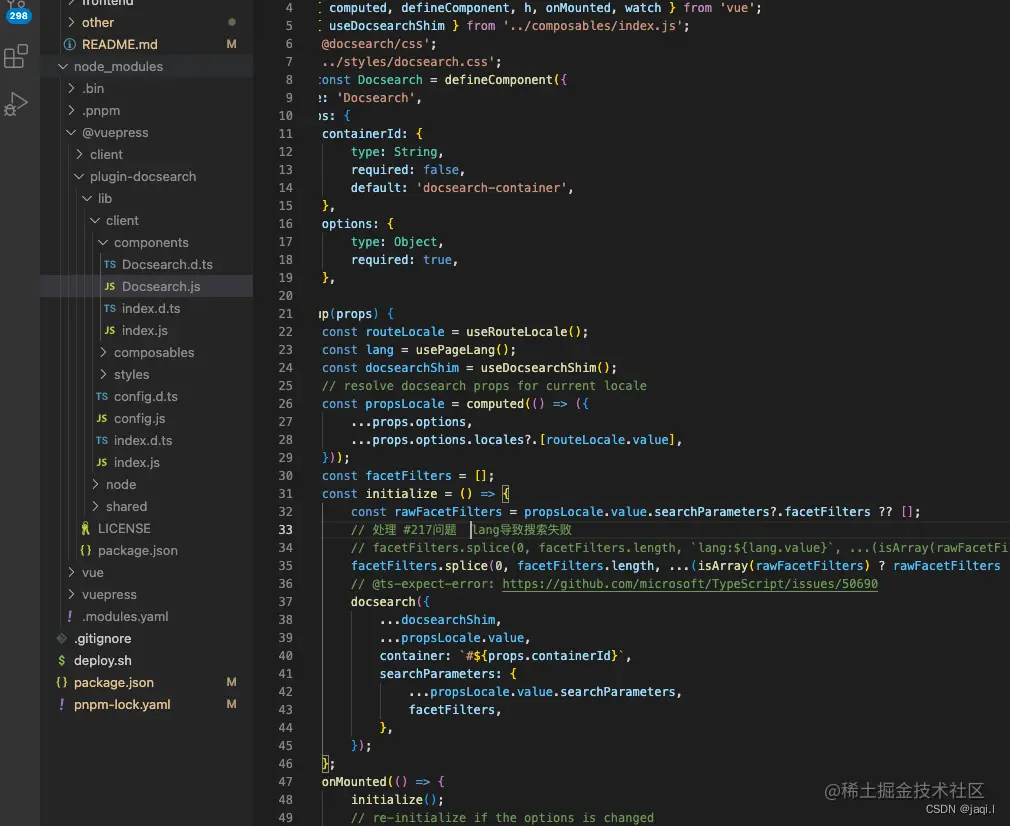Click line number 33 in the gutter
Screen dimensions: 1010x826
[285, 530]
